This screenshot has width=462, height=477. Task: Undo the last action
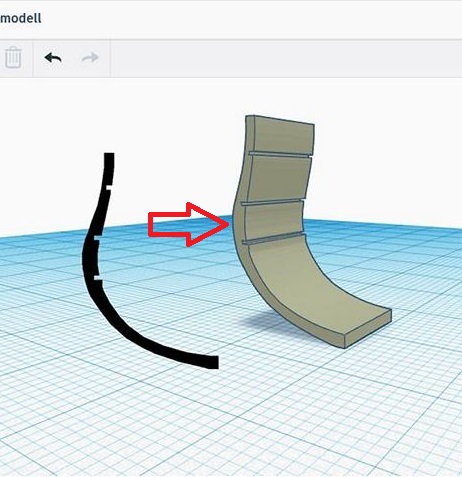pyautogui.click(x=53, y=58)
